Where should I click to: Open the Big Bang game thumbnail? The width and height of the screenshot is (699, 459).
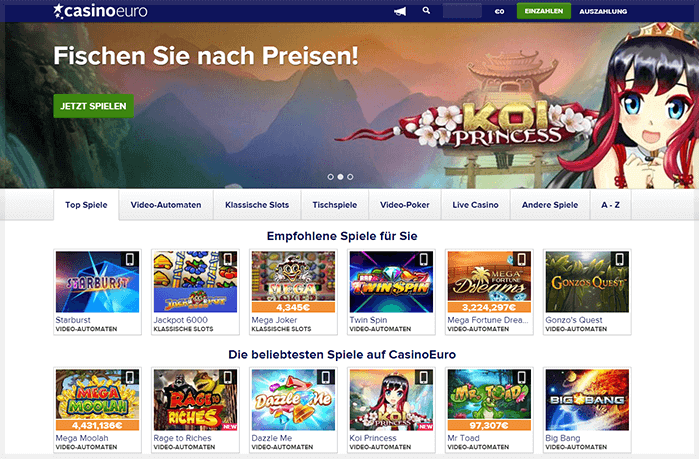(x=587, y=400)
